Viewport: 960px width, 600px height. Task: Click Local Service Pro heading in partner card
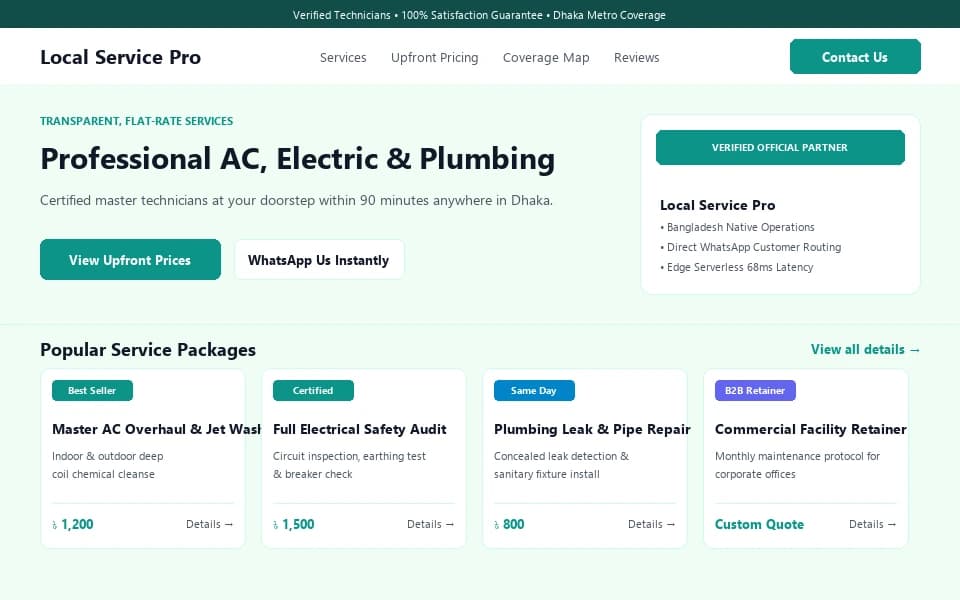(x=718, y=205)
